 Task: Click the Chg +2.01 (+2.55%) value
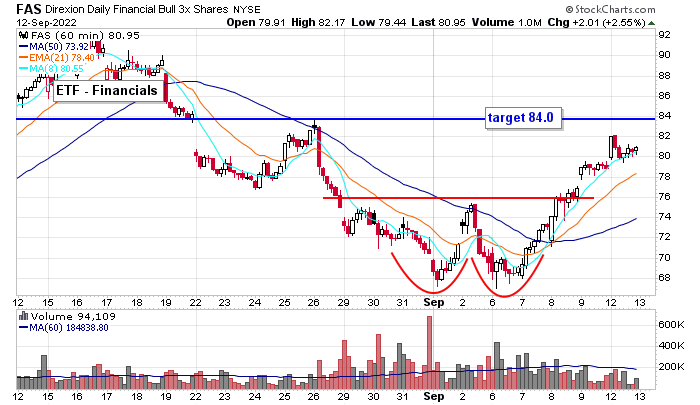pyautogui.click(x=596, y=22)
